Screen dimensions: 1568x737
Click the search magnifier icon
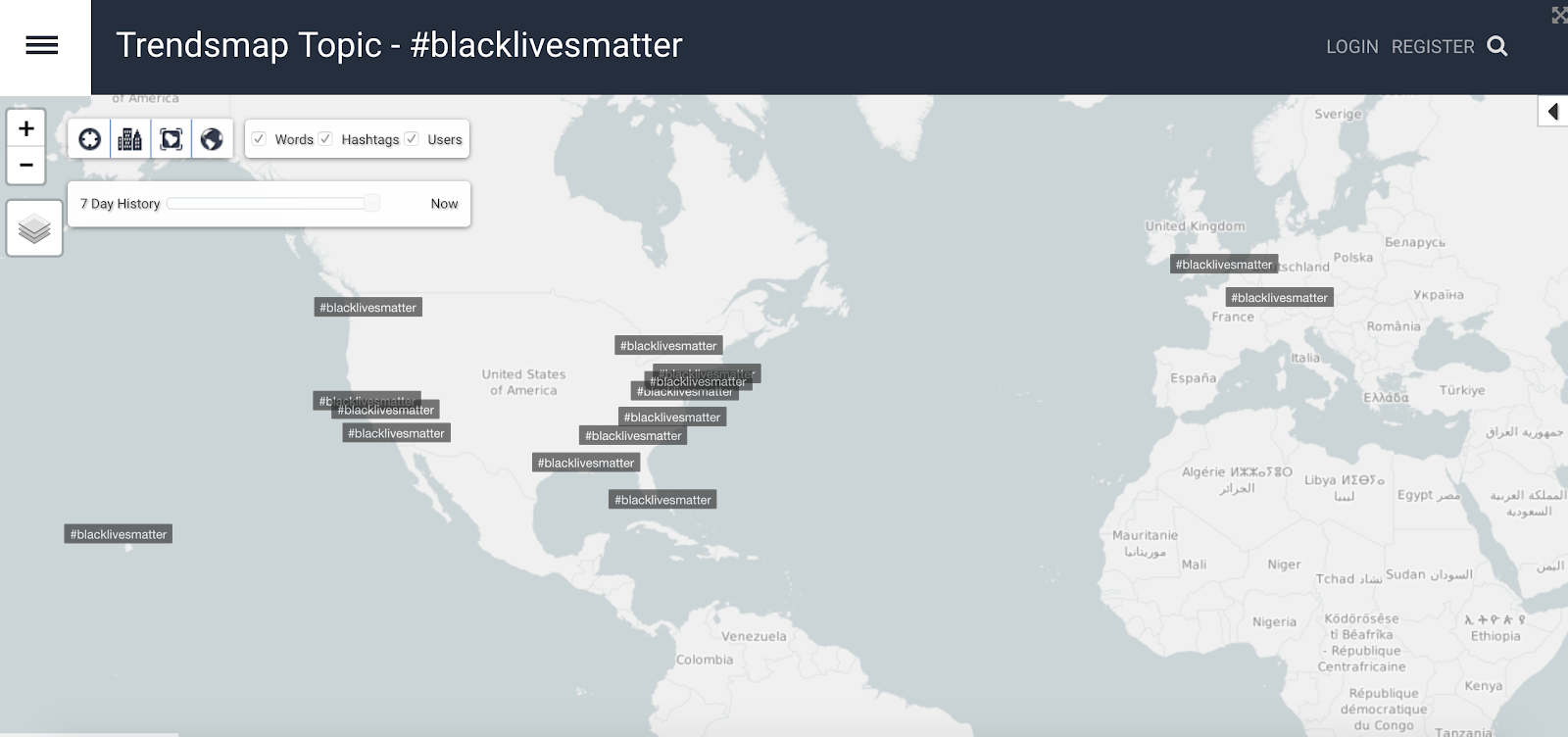pos(1497,46)
